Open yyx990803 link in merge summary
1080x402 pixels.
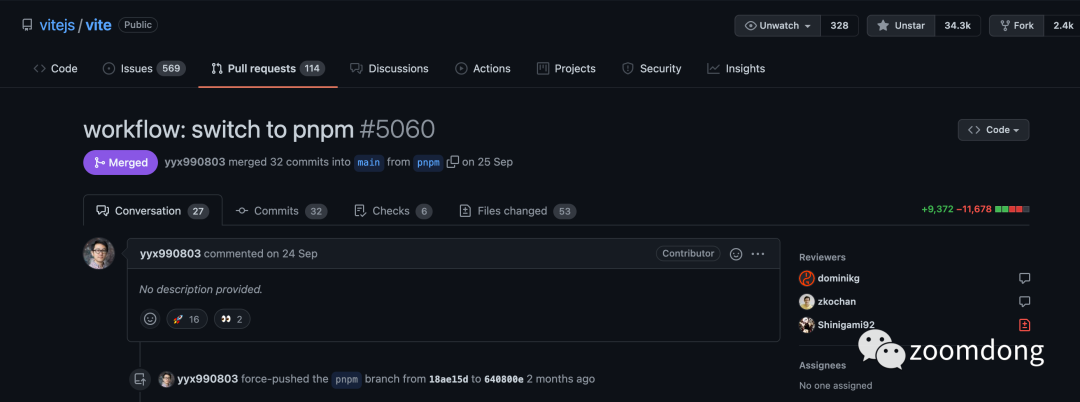[195, 162]
